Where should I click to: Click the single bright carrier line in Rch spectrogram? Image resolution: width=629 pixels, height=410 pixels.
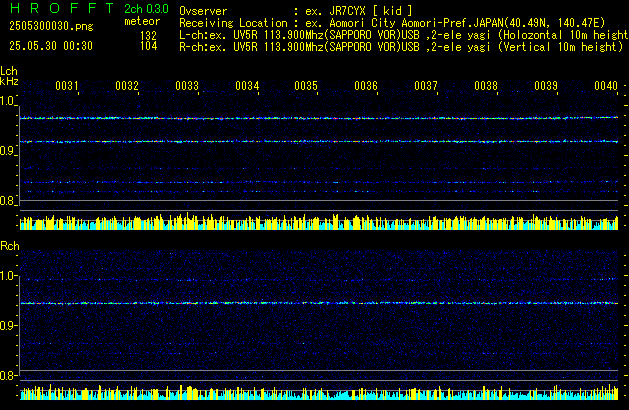tap(319, 303)
